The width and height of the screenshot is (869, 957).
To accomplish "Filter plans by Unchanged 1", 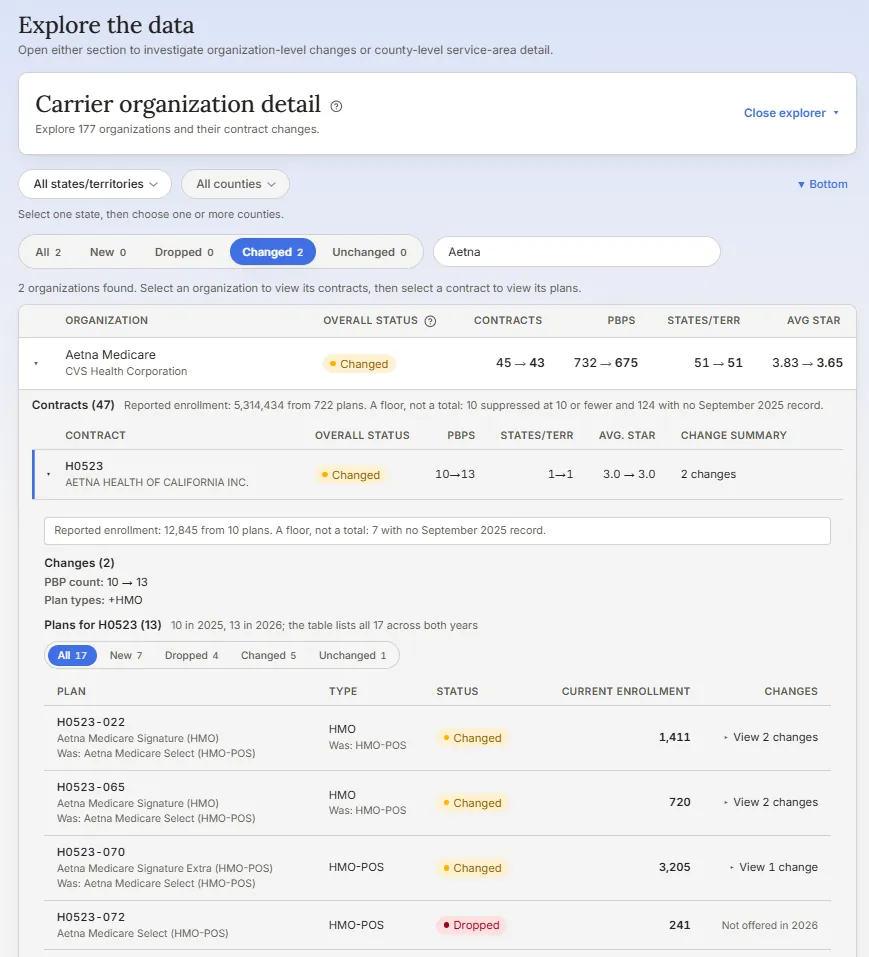I will [353, 655].
